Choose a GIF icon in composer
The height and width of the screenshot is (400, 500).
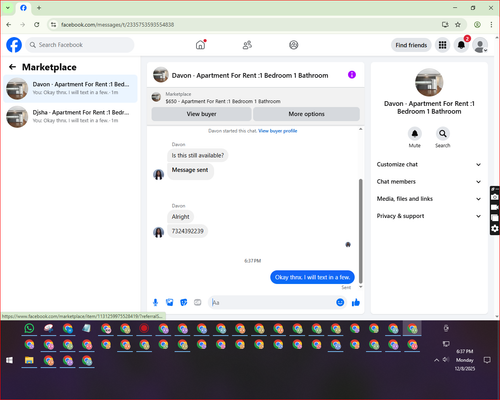(x=198, y=302)
